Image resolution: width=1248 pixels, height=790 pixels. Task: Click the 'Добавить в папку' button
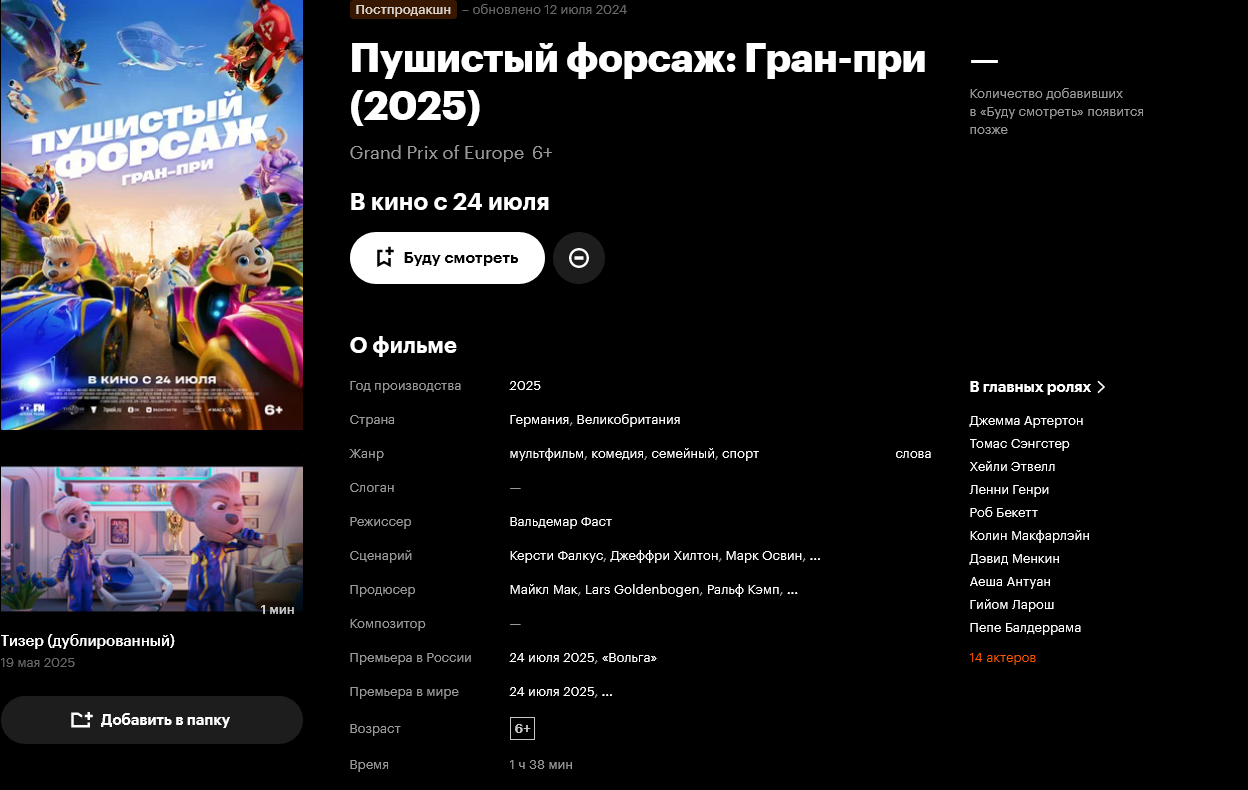coord(151,720)
